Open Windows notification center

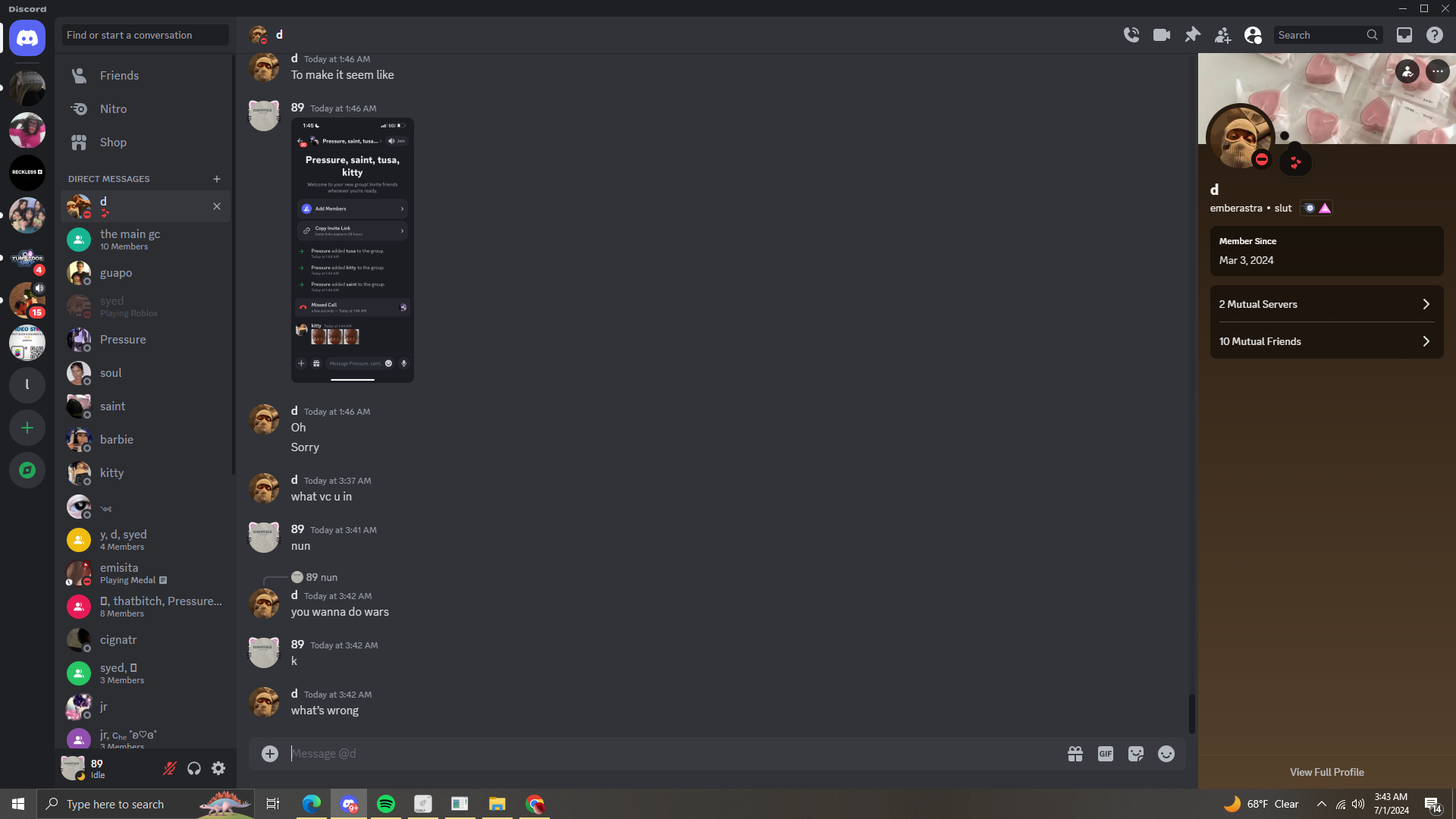click(x=1433, y=804)
